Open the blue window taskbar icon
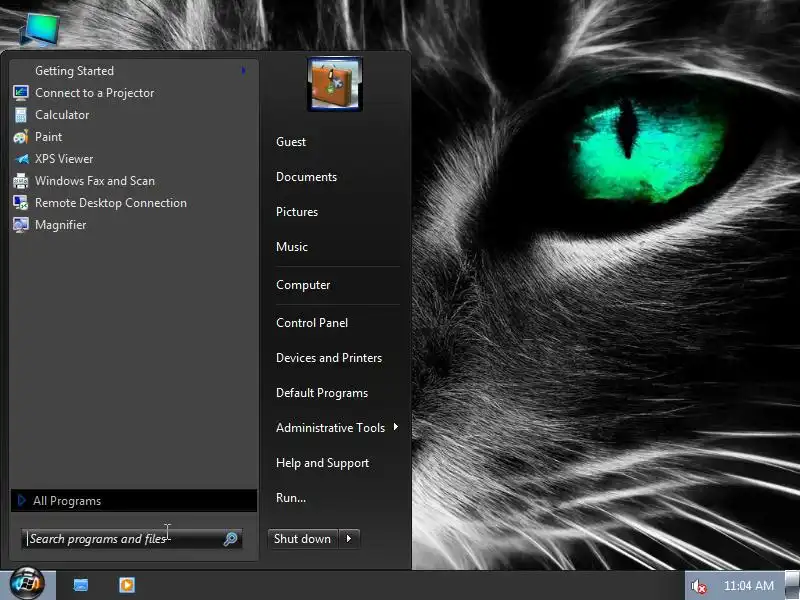Viewport: 800px width, 600px height. tap(81, 585)
